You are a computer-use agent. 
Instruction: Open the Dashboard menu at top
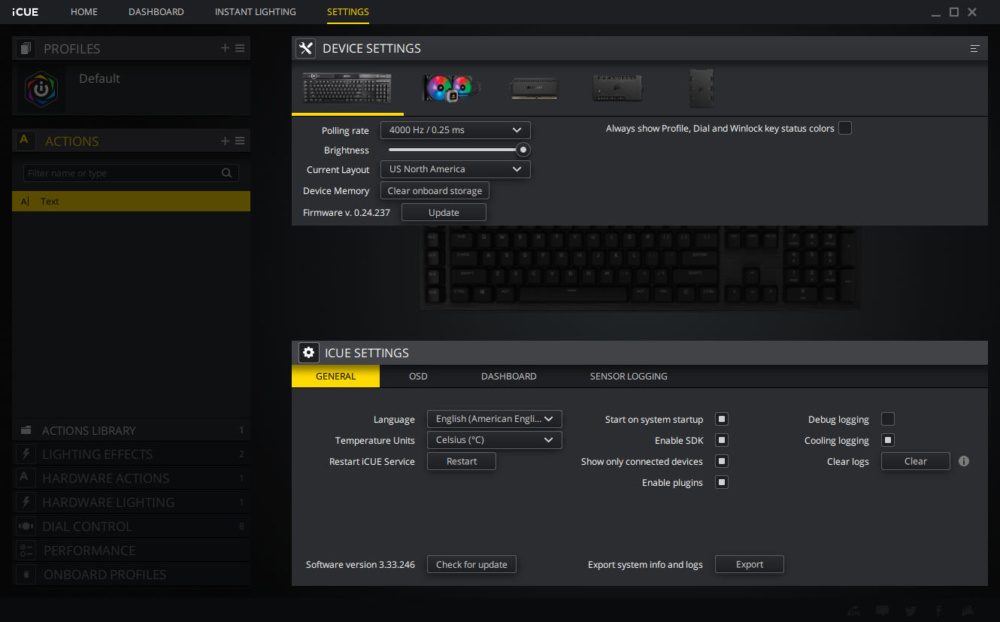pyautogui.click(x=156, y=11)
